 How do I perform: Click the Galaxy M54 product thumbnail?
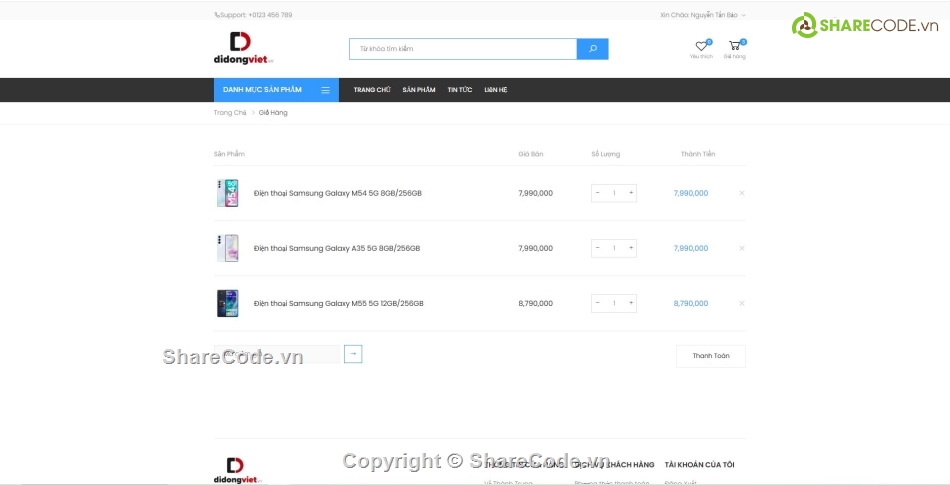click(228, 193)
